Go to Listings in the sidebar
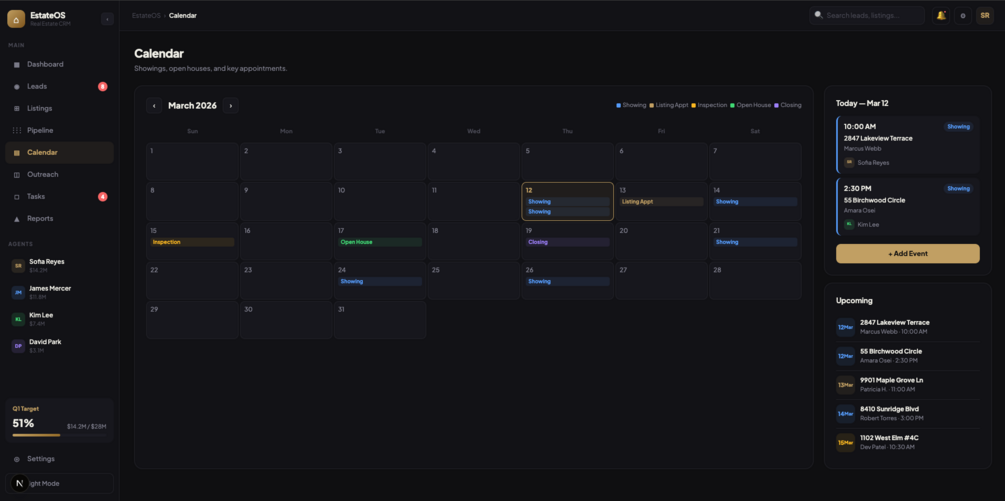The height and width of the screenshot is (501, 1005). [60, 108]
